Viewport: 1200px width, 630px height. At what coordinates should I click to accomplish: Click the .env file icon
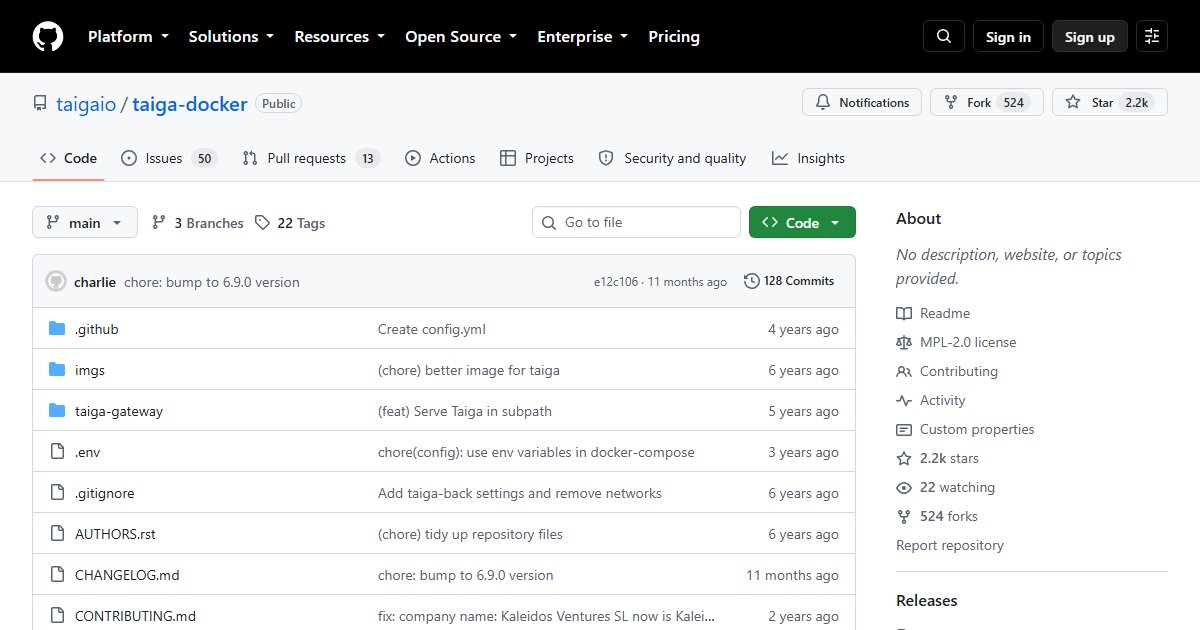(x=57, y=452)
